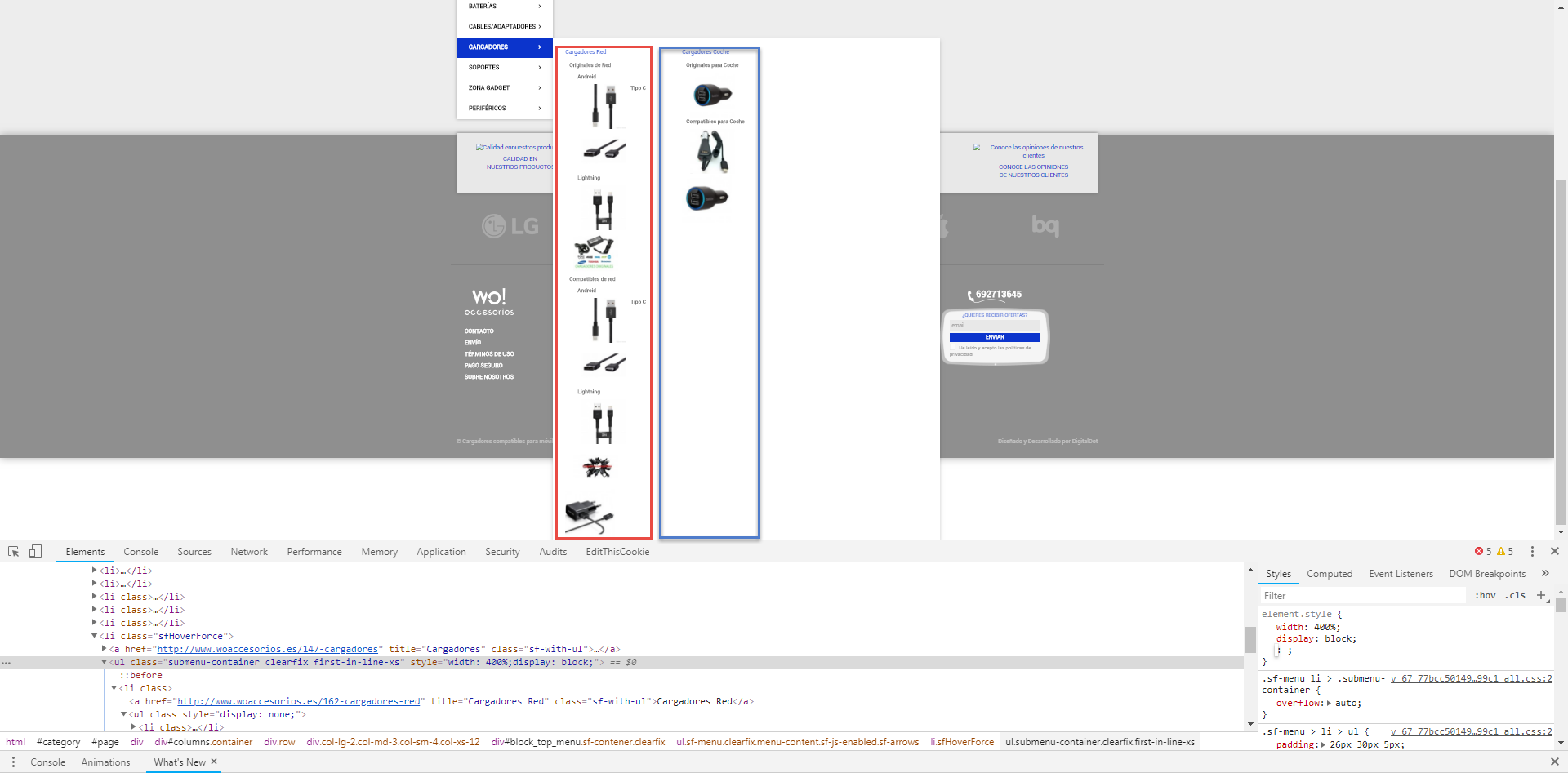Click the Cargadores Coche submenu link
1568x773 pixels.
tap(706, 52)
